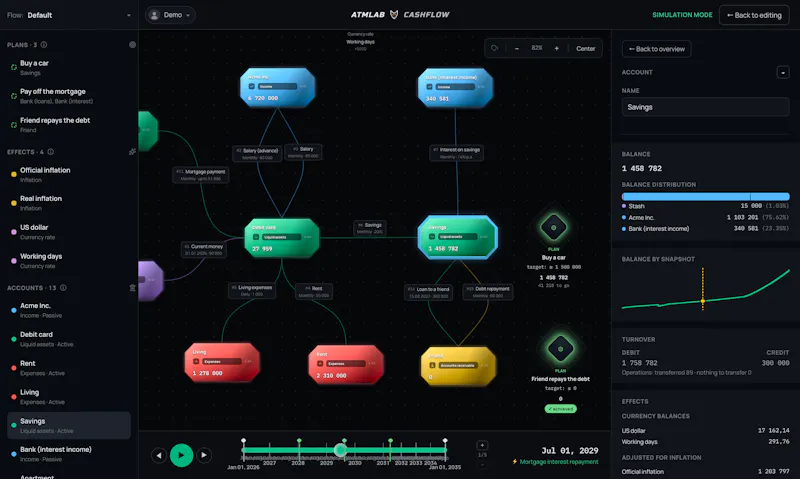Toggle checkbox in the Acme Inc node
Image resolution: width=800 pixels, height=479 pixels.
(252, 87)
